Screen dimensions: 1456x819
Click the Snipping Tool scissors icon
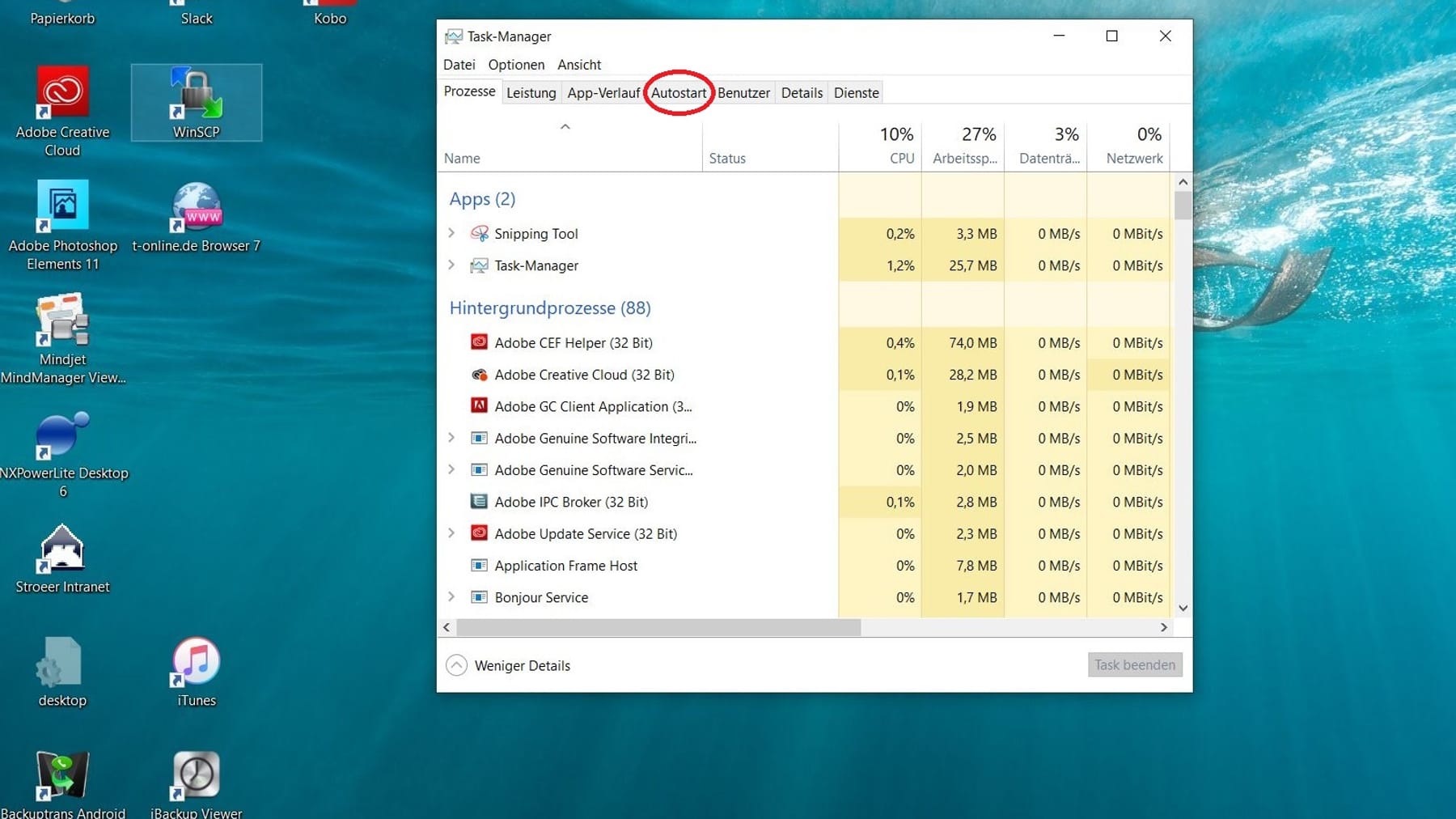tap(480, 234)
